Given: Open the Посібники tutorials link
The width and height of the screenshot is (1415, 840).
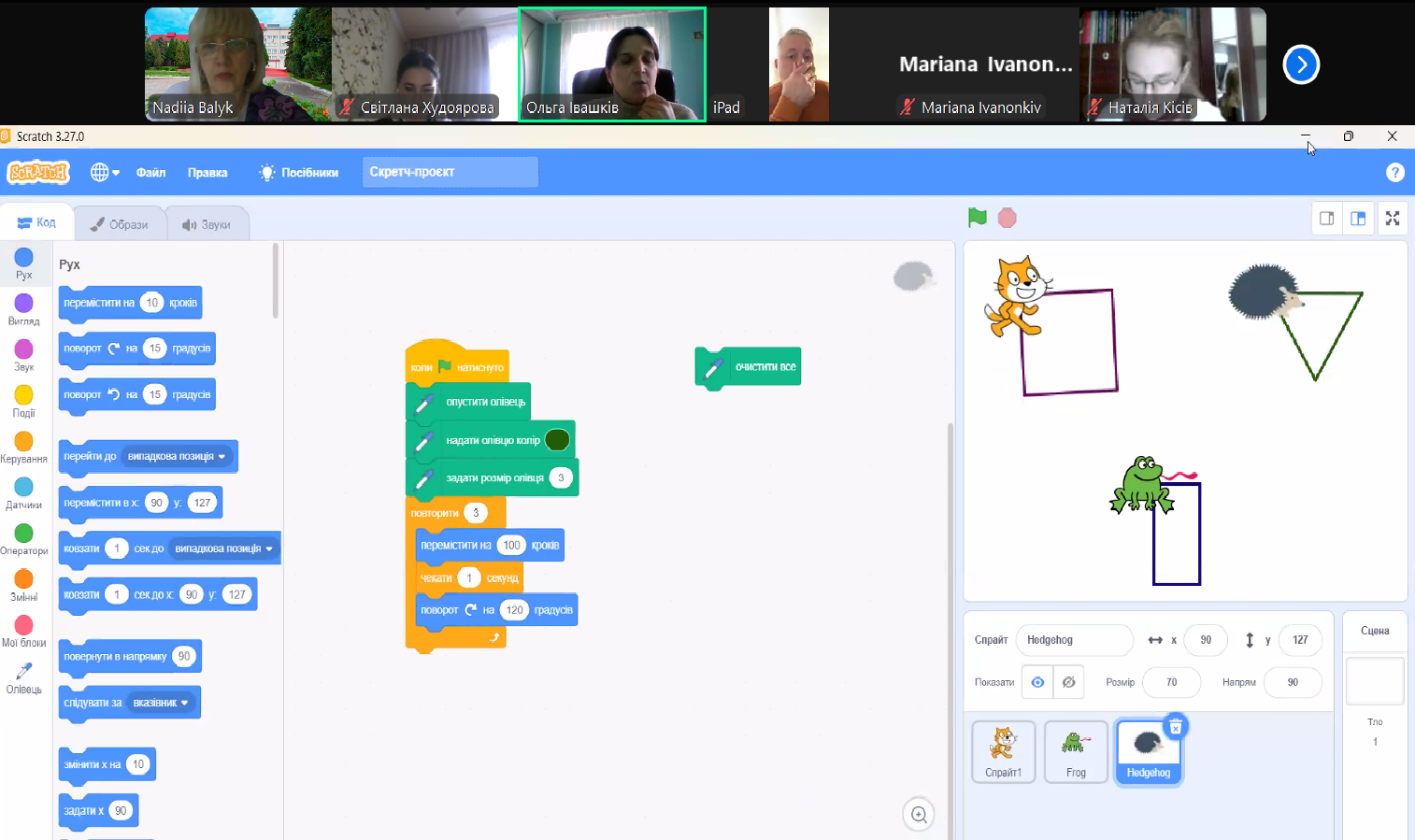Looking at the screenshot, I should [299, 172].
